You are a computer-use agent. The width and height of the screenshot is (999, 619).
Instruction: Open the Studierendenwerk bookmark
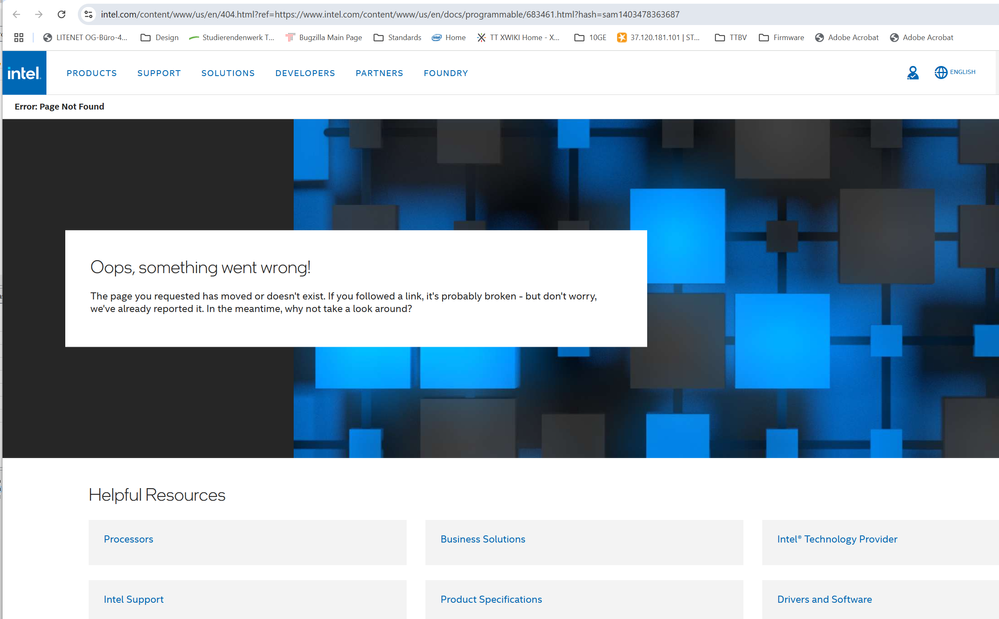tap(231, 38)
